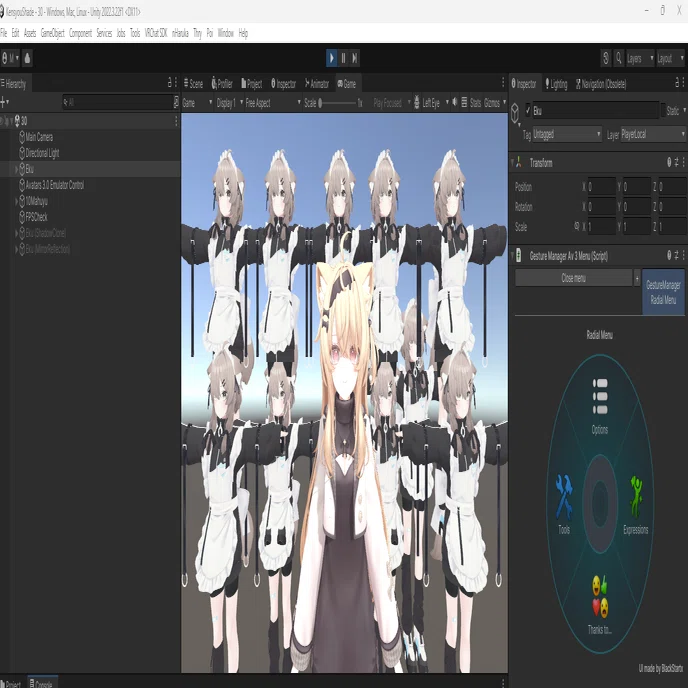Open the Transform component help icon

tap(669, 163)
